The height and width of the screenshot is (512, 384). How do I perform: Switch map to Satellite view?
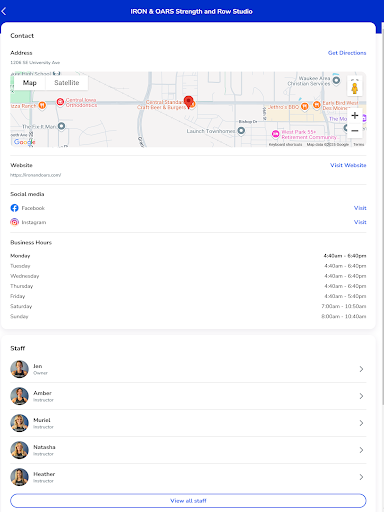[67, 83]
